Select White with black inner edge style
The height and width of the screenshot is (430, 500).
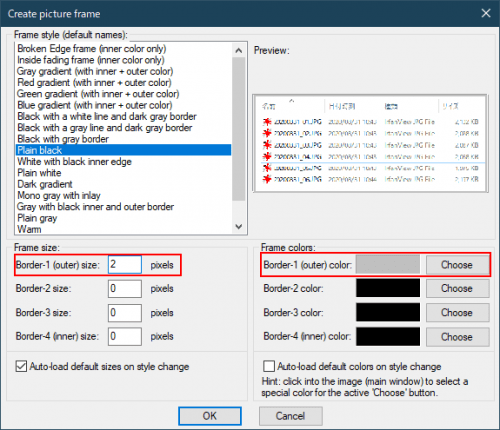point(75,162)
